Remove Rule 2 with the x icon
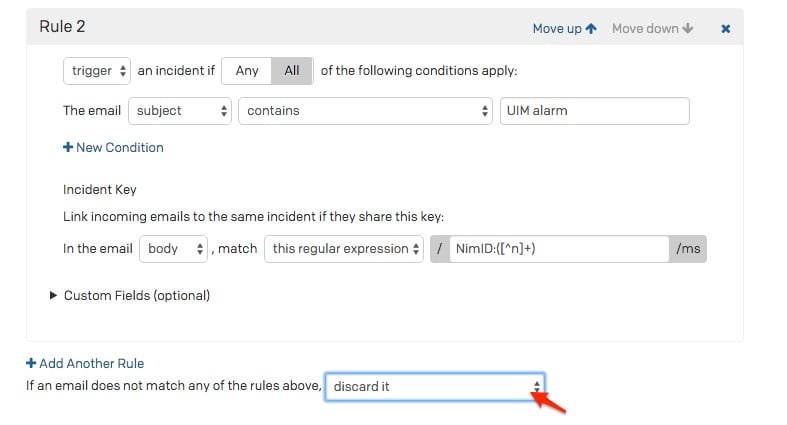Image resolution: width=787 pixels, height=425 pixels. (726, 29)
